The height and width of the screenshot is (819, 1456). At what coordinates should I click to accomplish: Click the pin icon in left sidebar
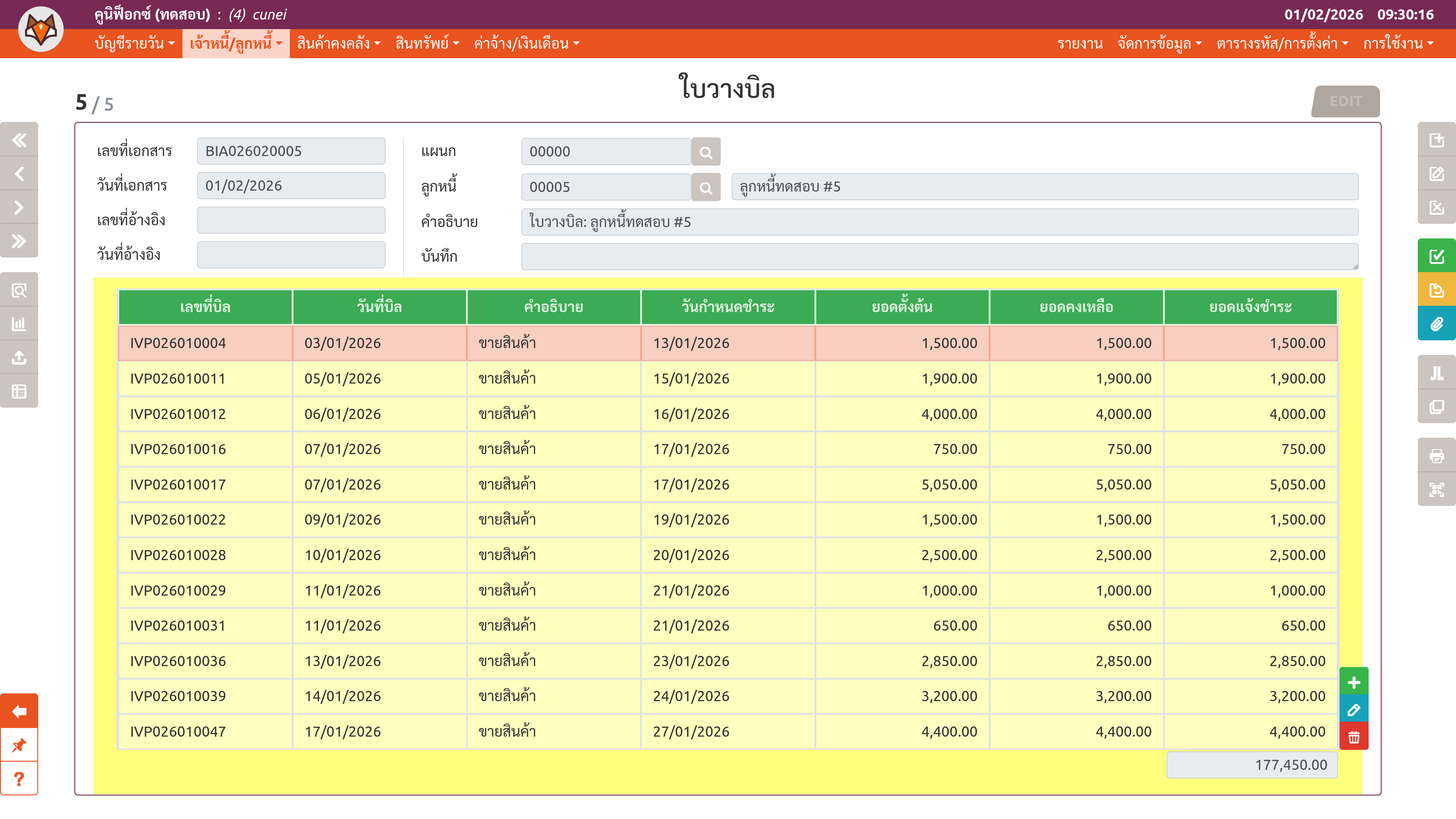point(19,745)
